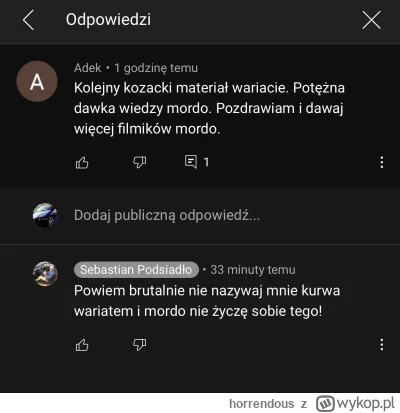Click the 33 minuty temu timestamp
Viewport: 400px width, 413px height.
(x=253, y=270)
